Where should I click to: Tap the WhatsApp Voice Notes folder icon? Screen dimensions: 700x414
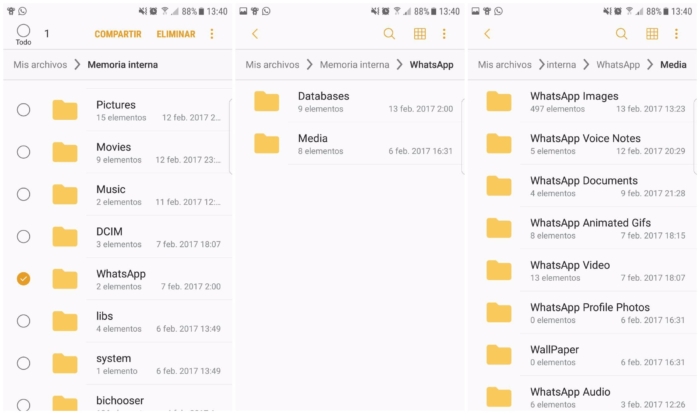[x=498, y=144]
